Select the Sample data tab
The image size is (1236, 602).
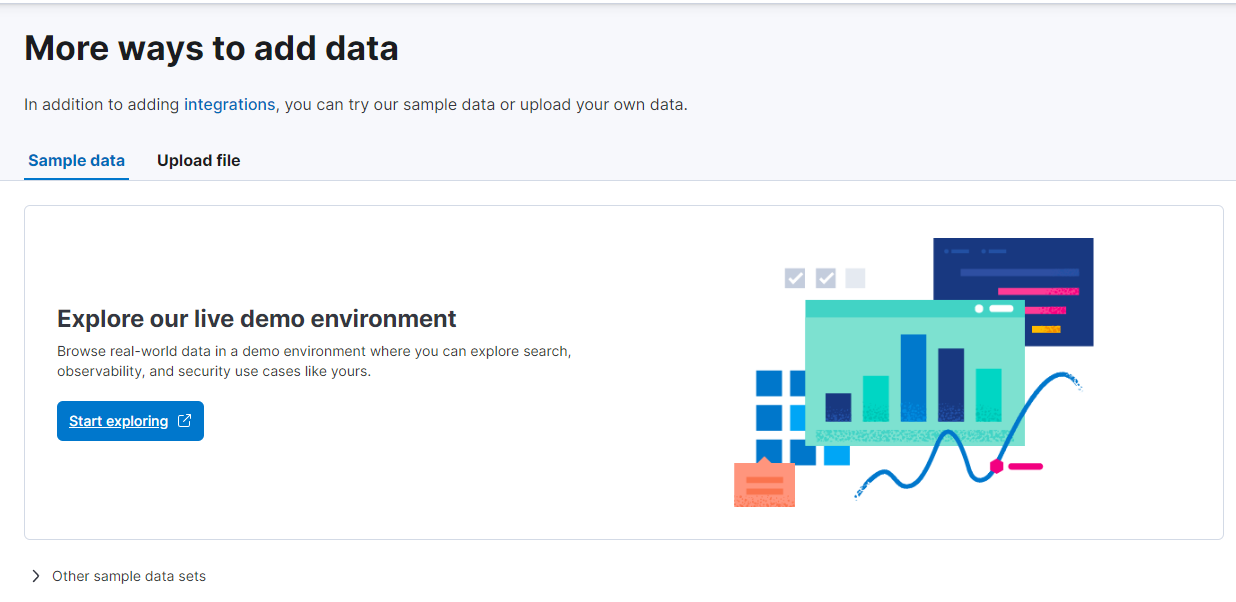[76, 160]
